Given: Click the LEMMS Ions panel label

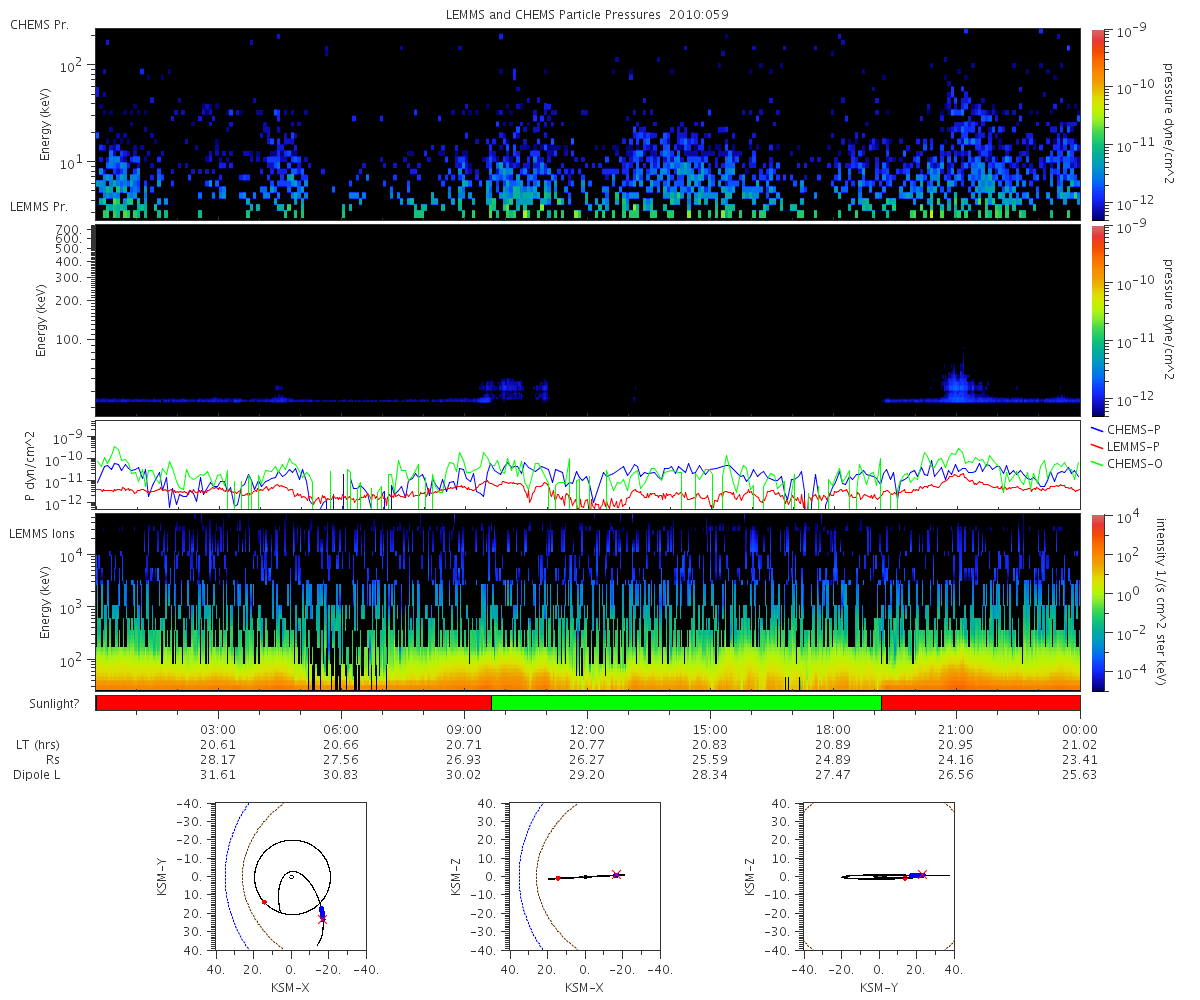Looking at the screenshot, I should tap(42, 534).
